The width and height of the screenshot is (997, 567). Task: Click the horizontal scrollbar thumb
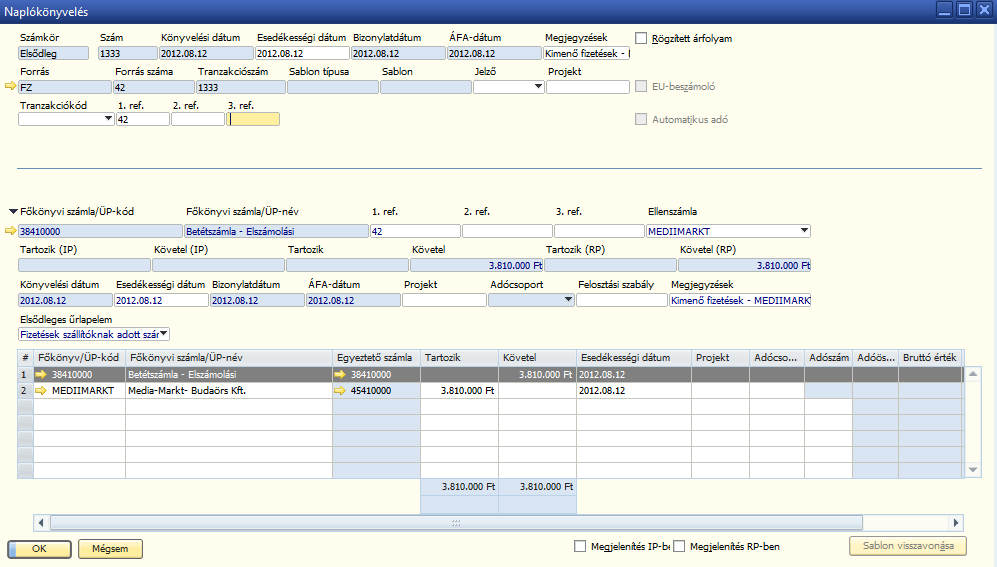coord(456,523)
